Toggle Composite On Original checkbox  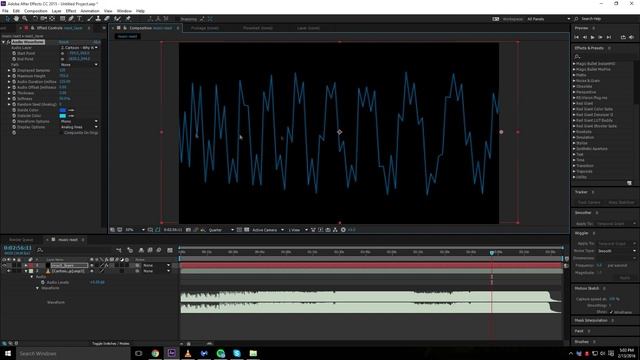point(62,133)
